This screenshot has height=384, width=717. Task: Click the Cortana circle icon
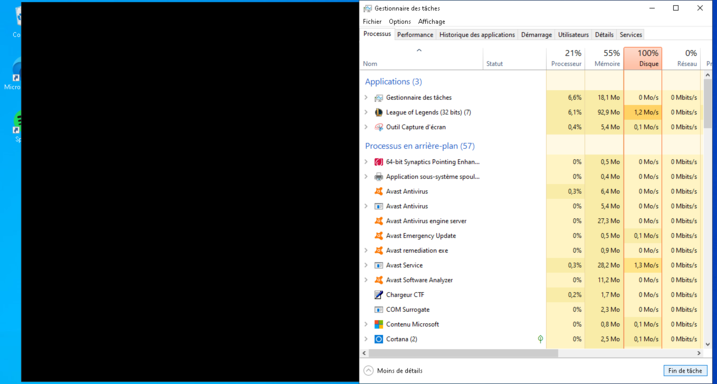tap(379, 339)
